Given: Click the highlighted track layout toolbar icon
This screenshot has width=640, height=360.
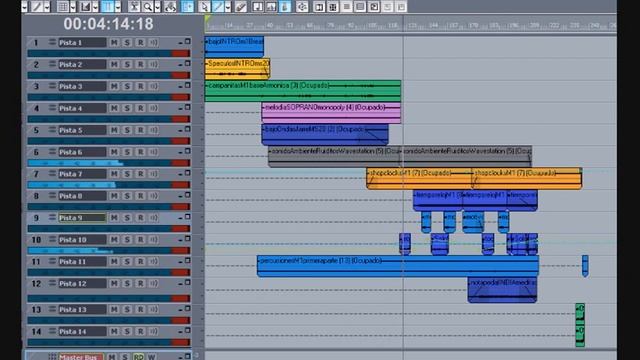Looking at the screenshot, I should [x=107, y=7].
